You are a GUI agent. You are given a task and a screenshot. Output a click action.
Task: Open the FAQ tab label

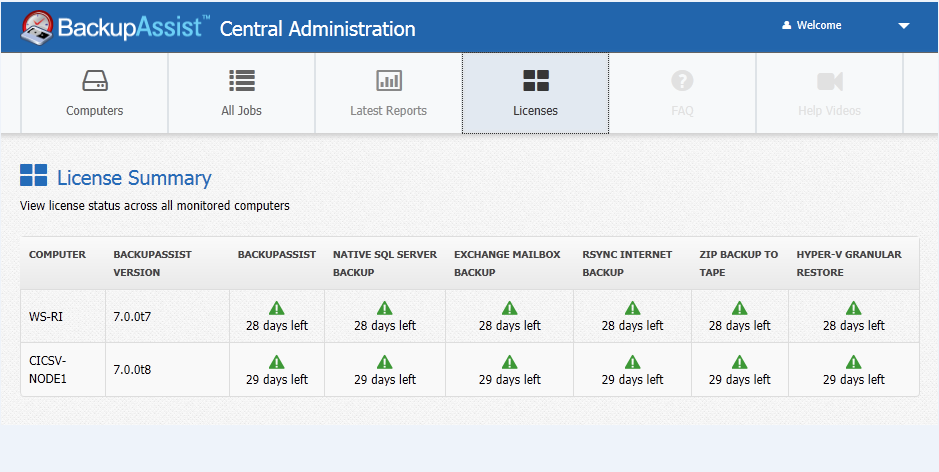coord(682,111)
